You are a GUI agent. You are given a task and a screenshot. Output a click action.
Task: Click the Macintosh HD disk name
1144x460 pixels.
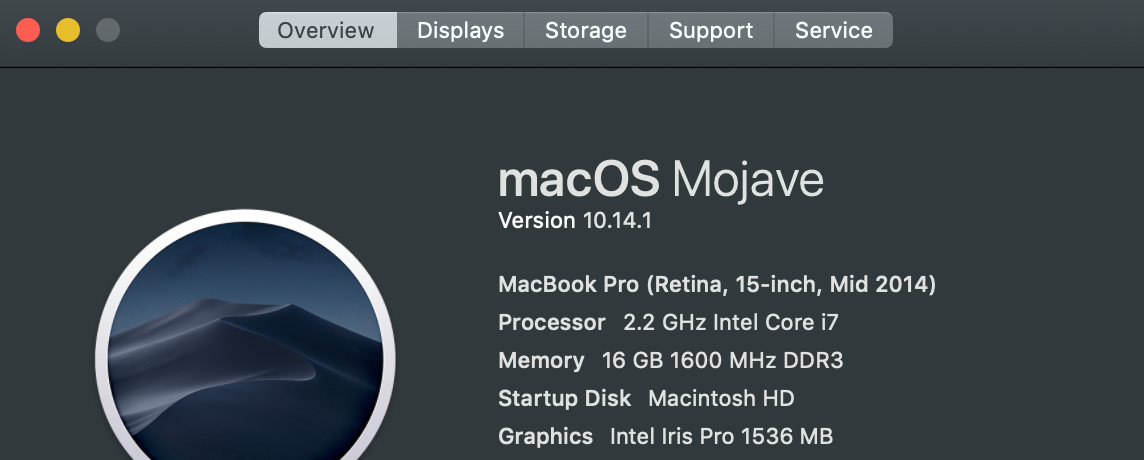pos(721,399)
